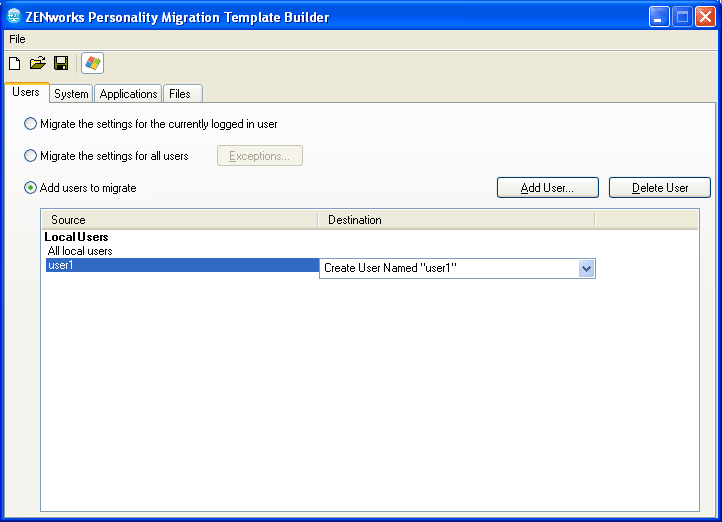
Task: Click the ZENworks title bar app icon
Action: [14, 16]
